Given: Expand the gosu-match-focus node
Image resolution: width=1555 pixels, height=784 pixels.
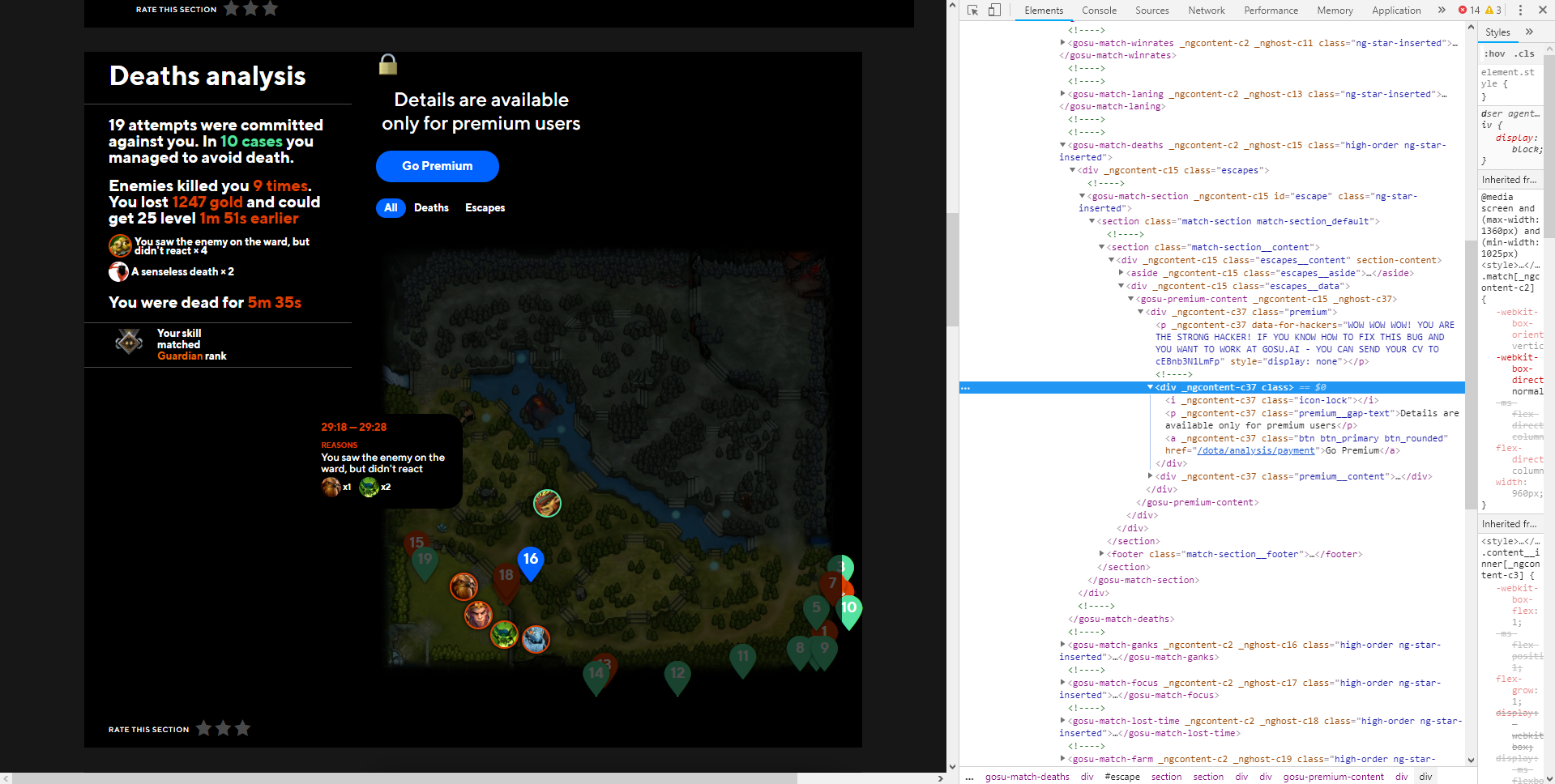Looking at the screenshot, I should click(1063, 683).
